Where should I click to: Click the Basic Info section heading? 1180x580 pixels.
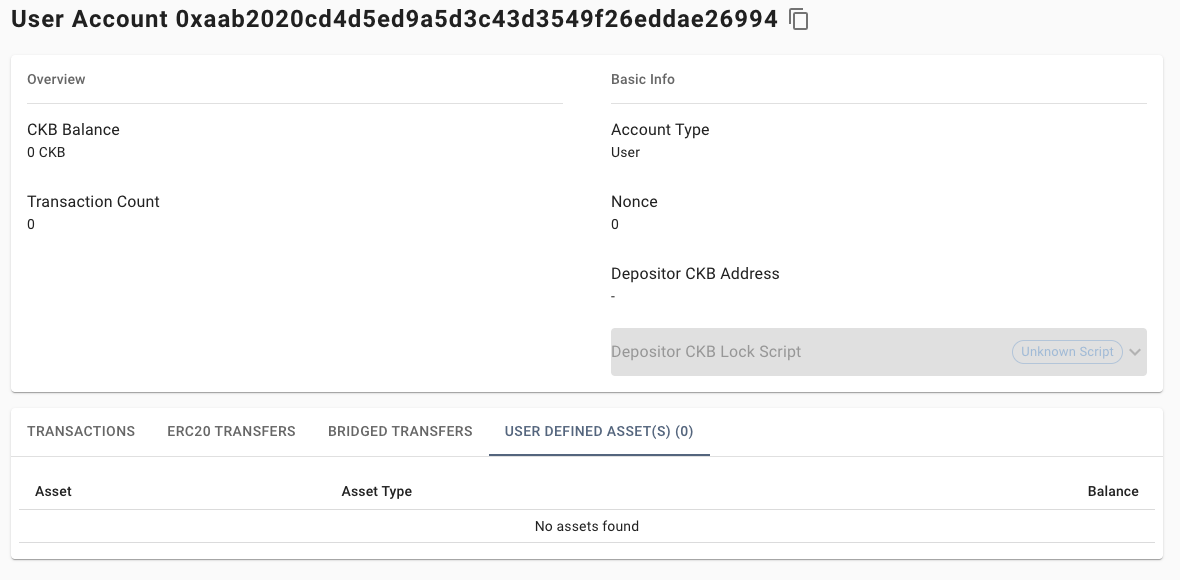pos(643,79)
